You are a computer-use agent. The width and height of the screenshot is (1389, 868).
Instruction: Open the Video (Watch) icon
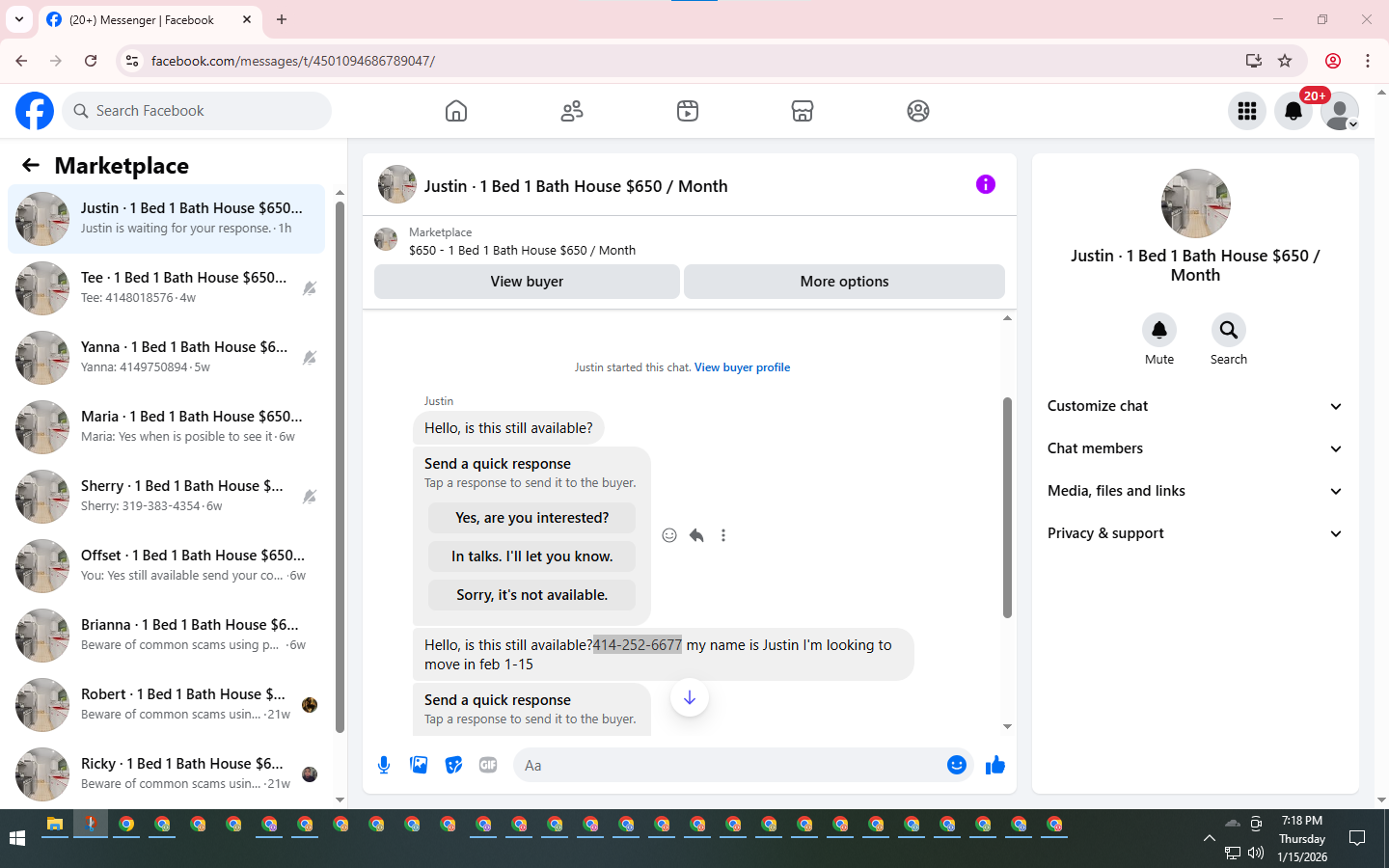point(688,111)
